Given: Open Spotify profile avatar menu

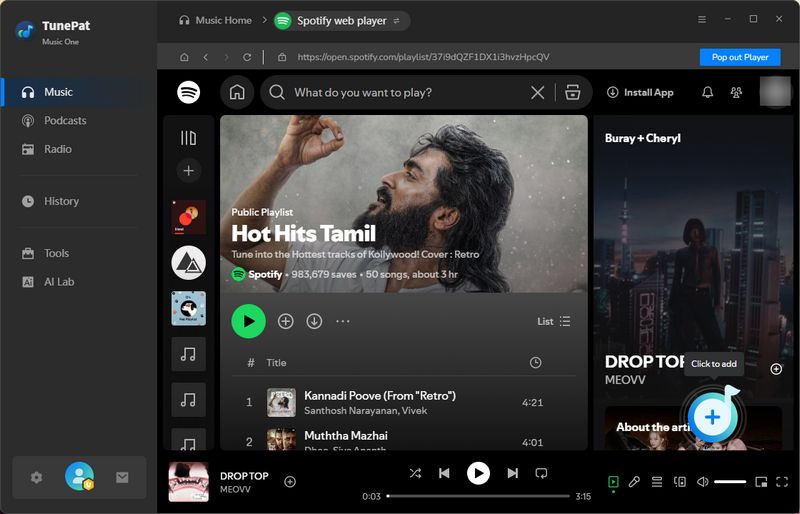Looking at the screenshot, I should [775, 92].
